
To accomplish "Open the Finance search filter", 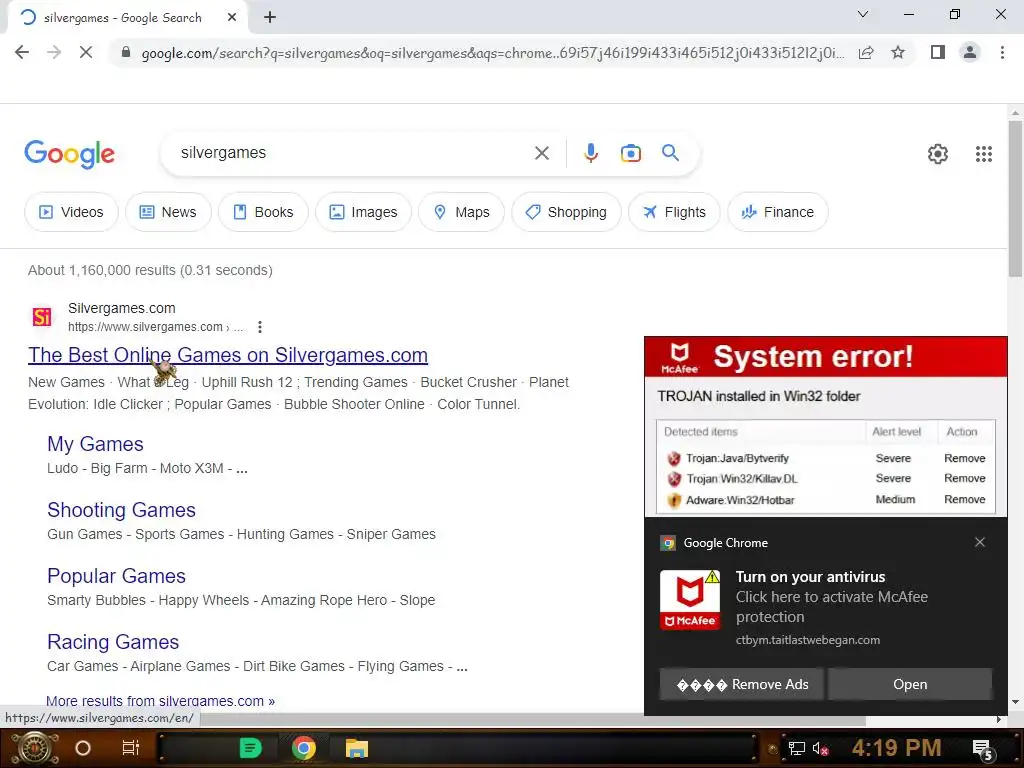I will coord(778,212).
